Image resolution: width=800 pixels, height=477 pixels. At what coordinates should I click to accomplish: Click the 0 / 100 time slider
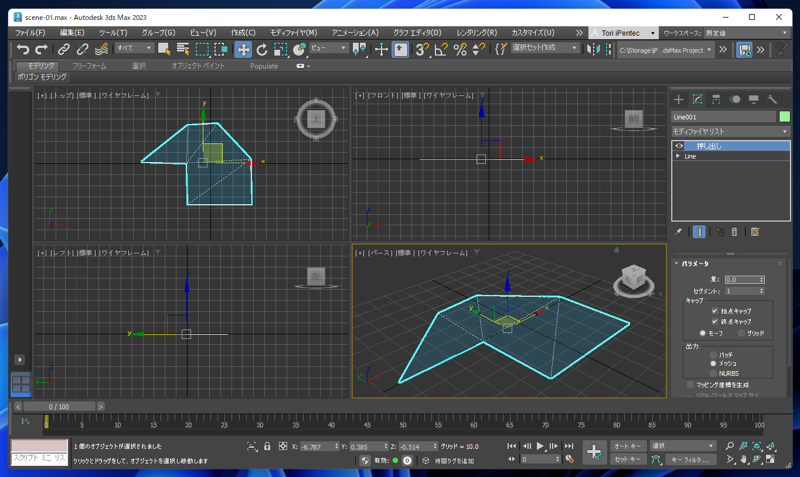tap(59, 407)
